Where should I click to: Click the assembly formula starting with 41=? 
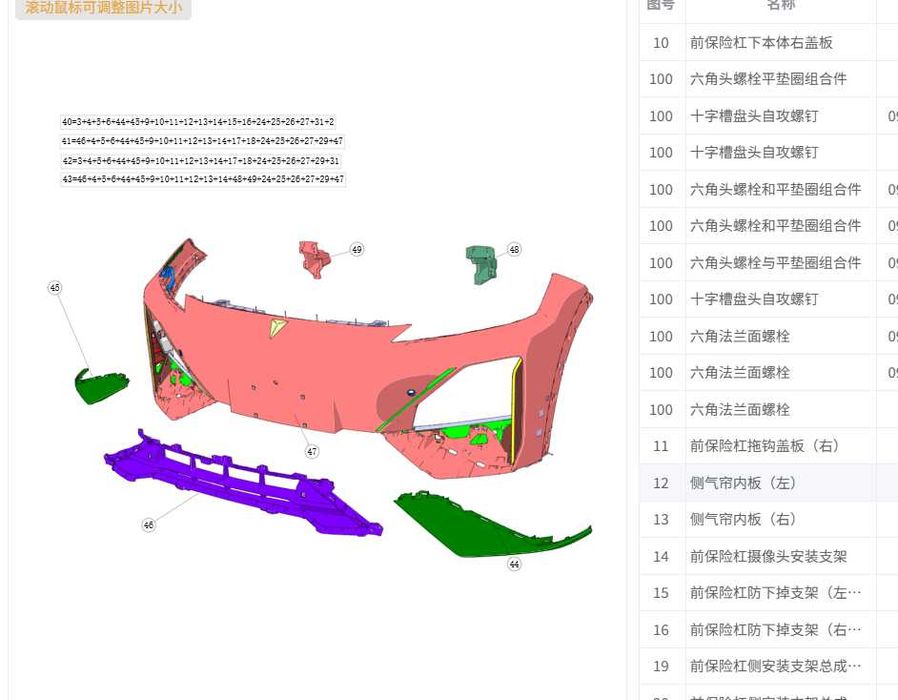pyautogui.click(x=203, y=141)
